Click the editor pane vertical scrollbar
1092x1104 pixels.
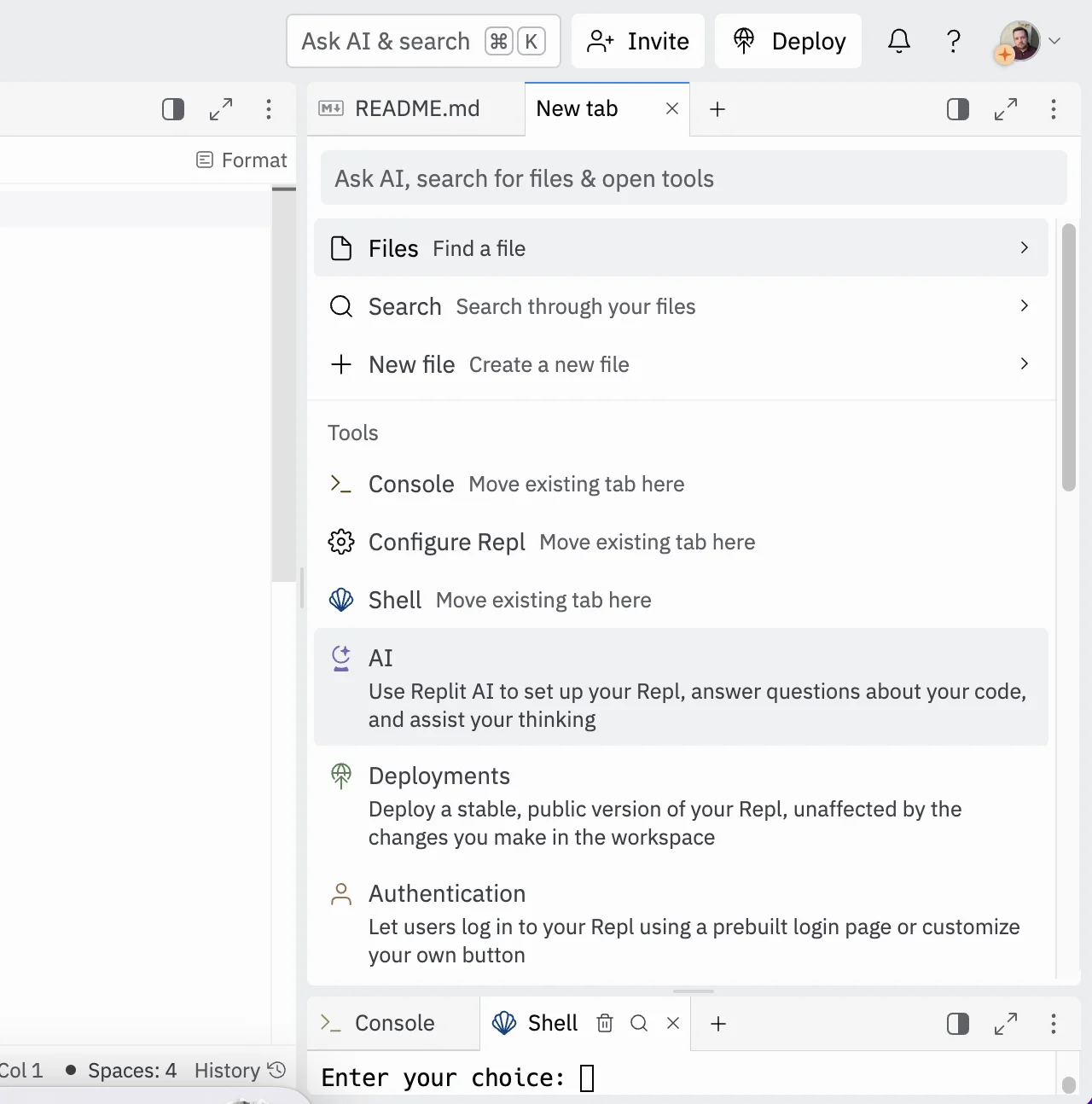pos(284,384)
